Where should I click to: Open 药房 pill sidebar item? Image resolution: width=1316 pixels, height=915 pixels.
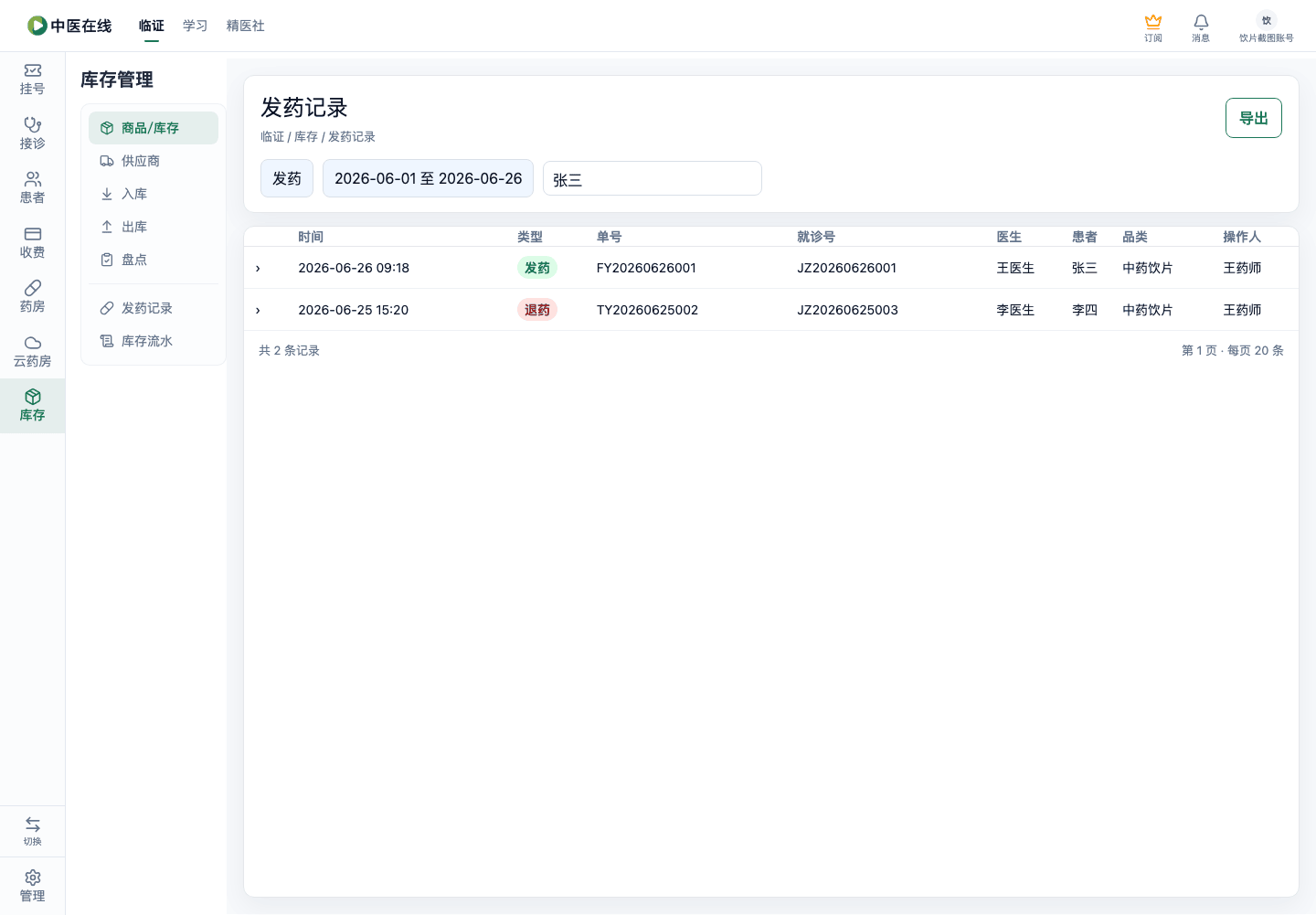click(33, 297)
